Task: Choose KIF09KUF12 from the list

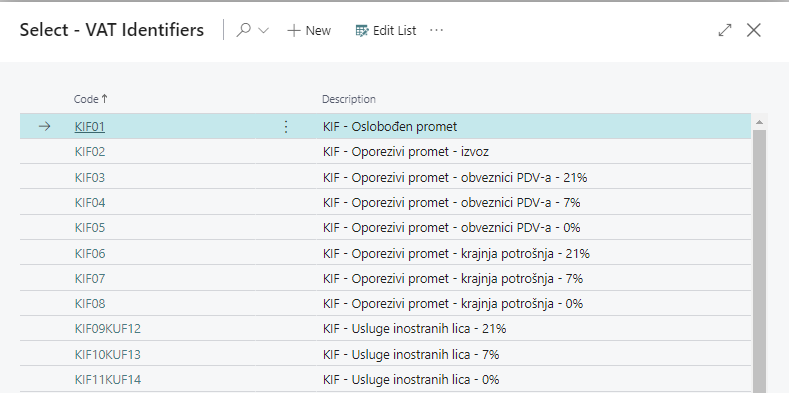Action: tap(108, 329)
